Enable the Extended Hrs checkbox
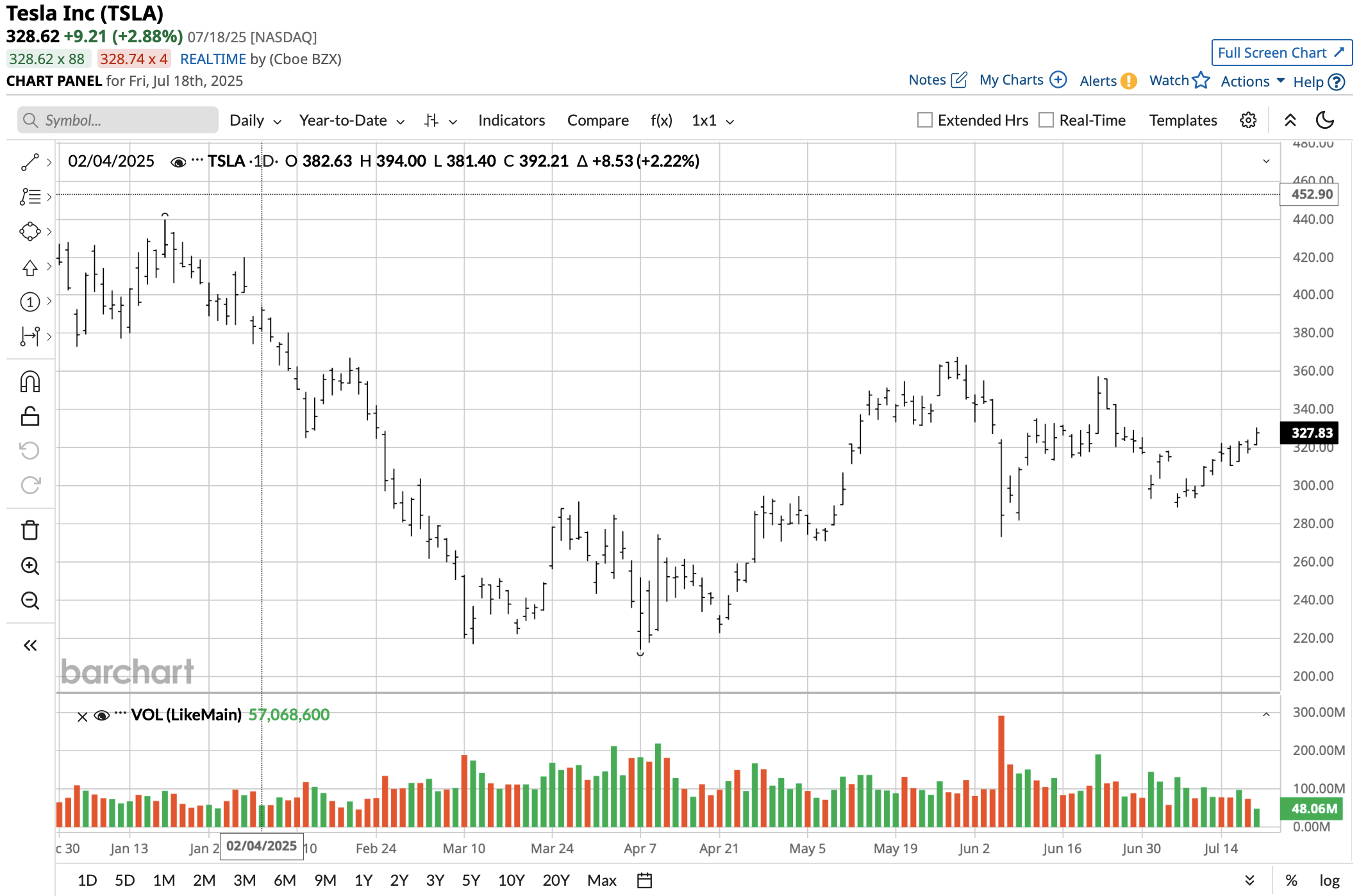 [924, 120]
